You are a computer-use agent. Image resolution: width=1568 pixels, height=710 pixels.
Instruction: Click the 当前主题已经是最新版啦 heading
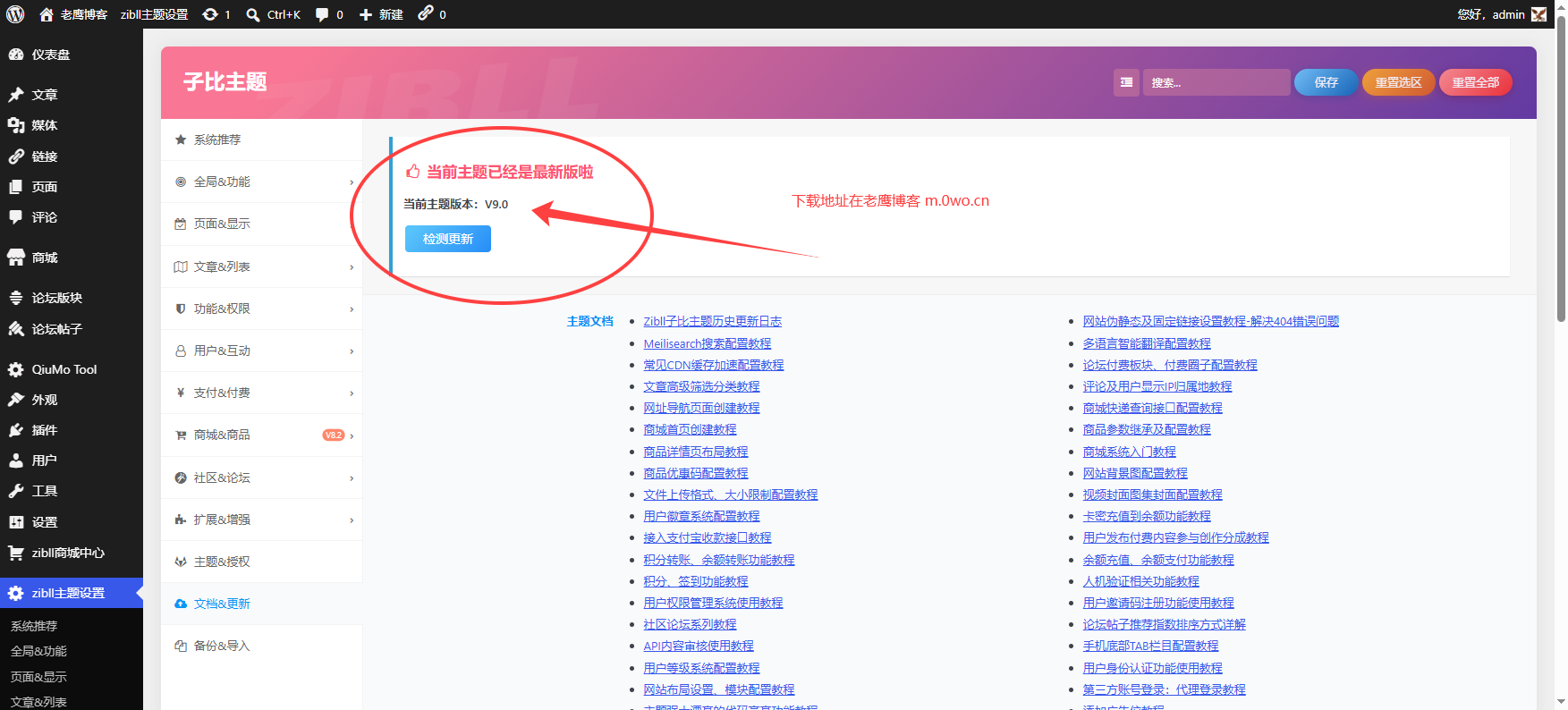click(x=509, y=172)
